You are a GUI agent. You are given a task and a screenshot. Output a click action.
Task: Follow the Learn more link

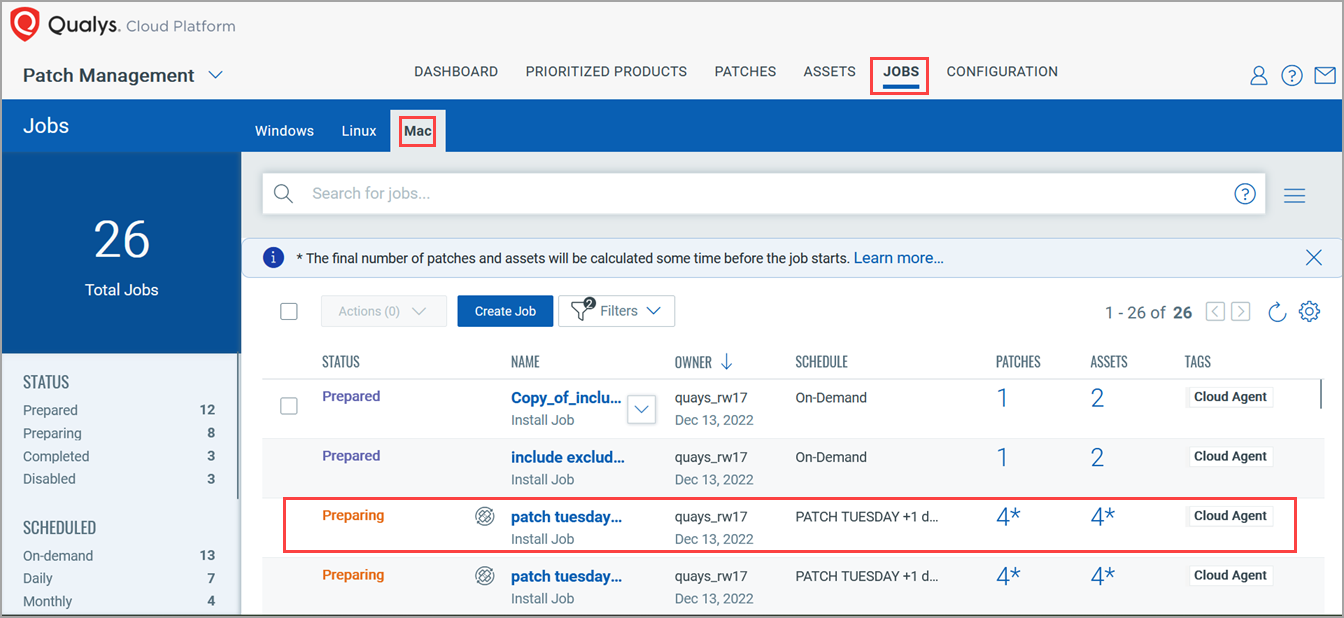898,258
